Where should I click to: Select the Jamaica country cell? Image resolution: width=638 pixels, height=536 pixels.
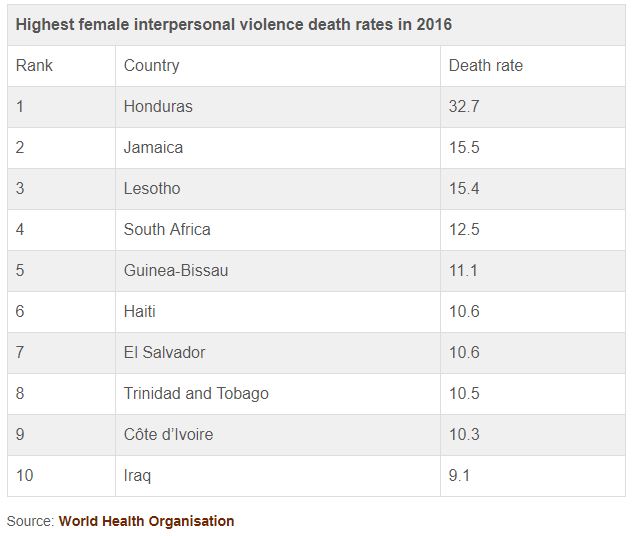pos(153,147)
